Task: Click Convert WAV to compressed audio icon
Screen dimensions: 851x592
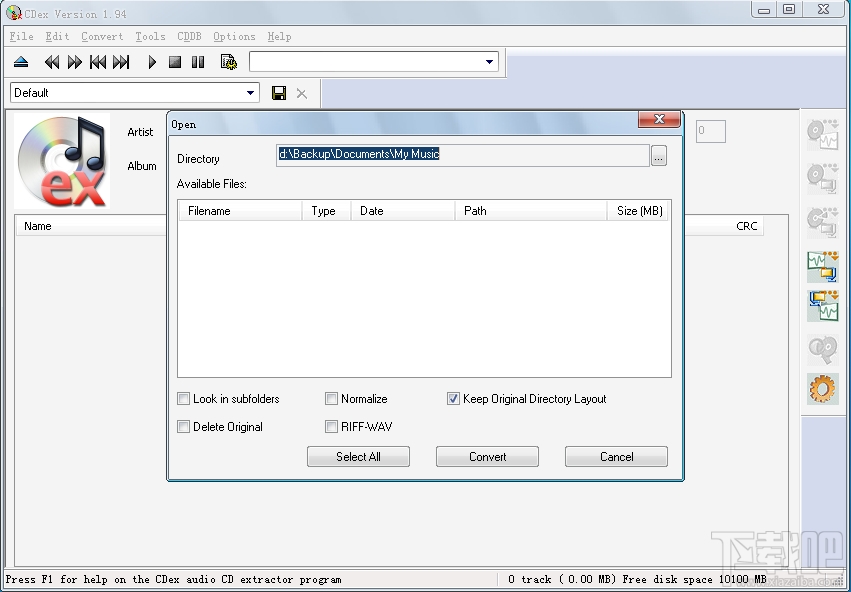Action: click(x=823, y=266)
